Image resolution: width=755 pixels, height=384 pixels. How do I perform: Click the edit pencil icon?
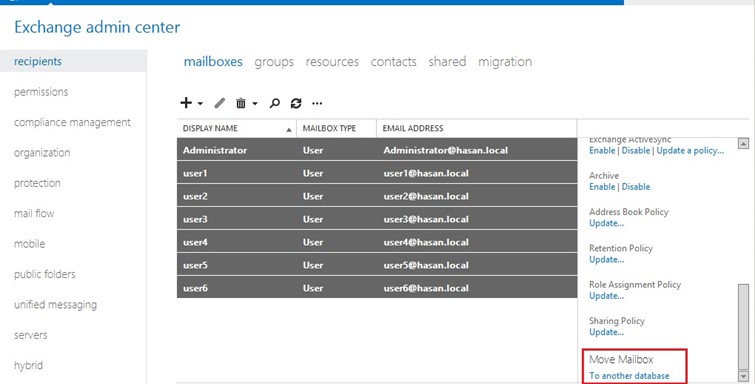point(220,103)
